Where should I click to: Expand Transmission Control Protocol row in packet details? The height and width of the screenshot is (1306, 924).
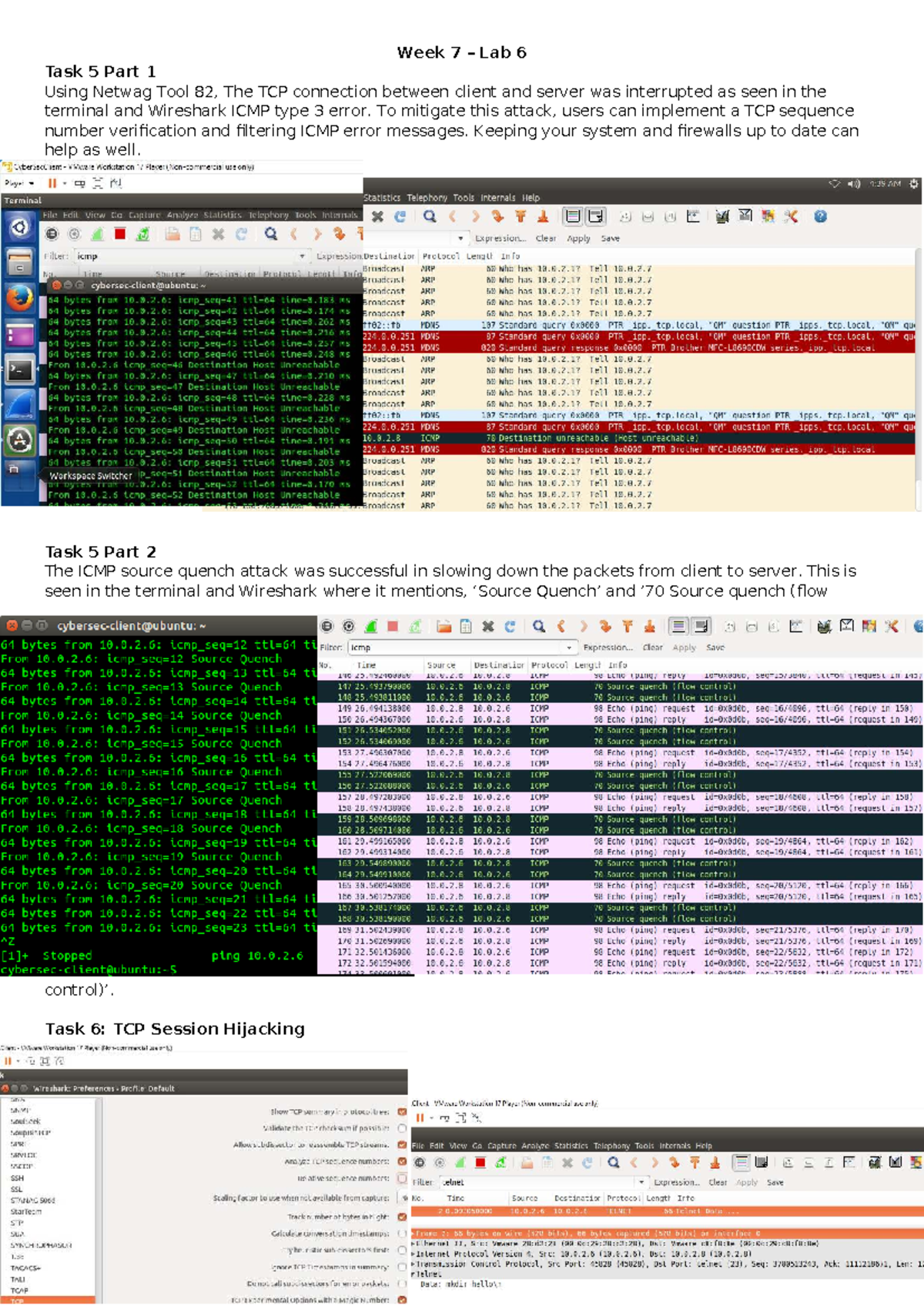(x=414, y=1264)
